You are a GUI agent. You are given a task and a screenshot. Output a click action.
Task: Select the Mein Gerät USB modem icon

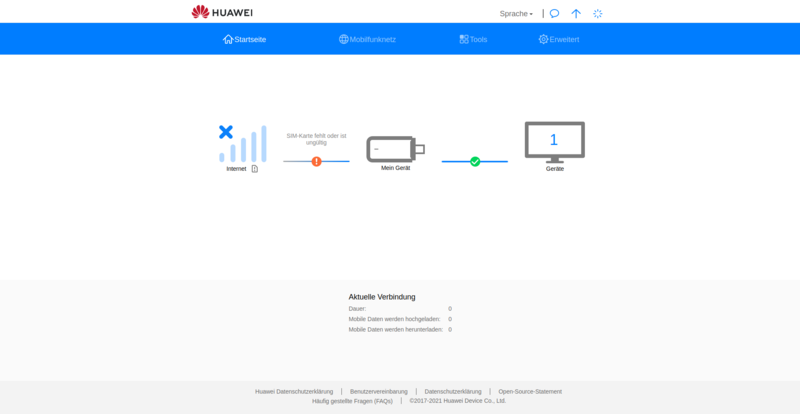[x=395, y=149]
